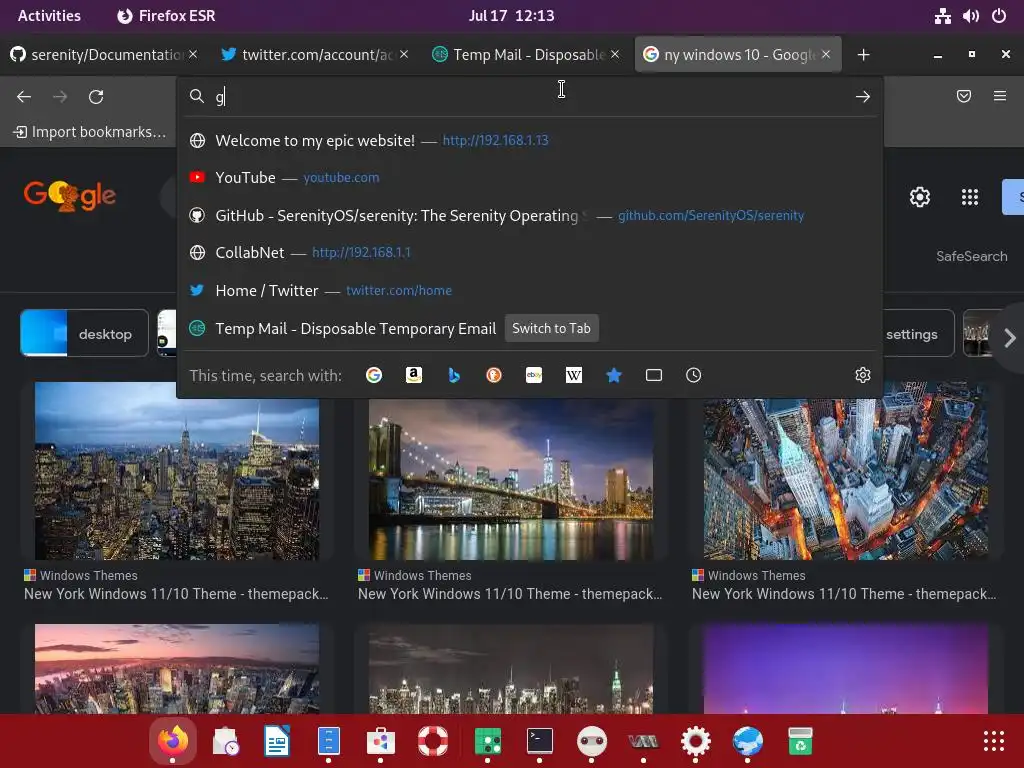This screenshot has height=768, width=1024.
Task: Search this time with Google
Action: (374, 375)
